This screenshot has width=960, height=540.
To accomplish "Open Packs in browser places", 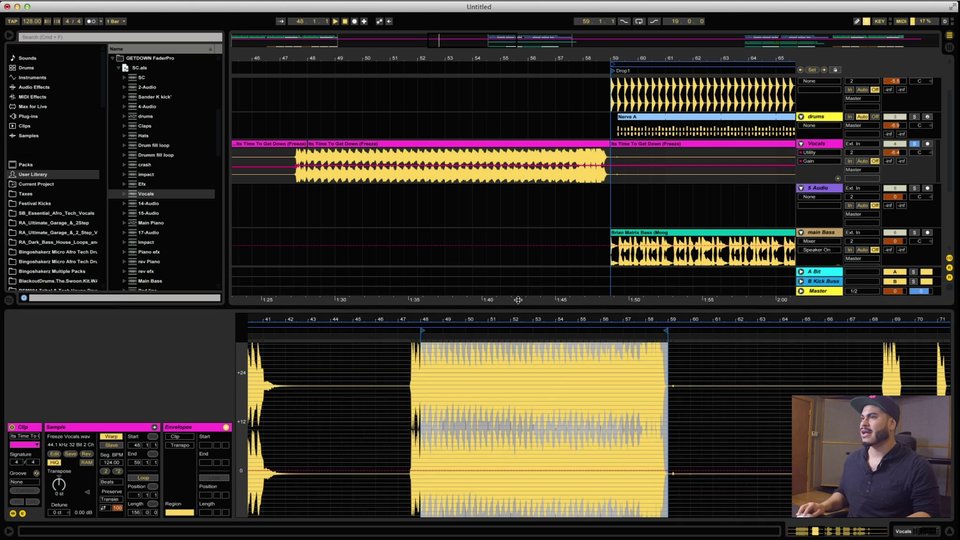I will tap(26, 165).
